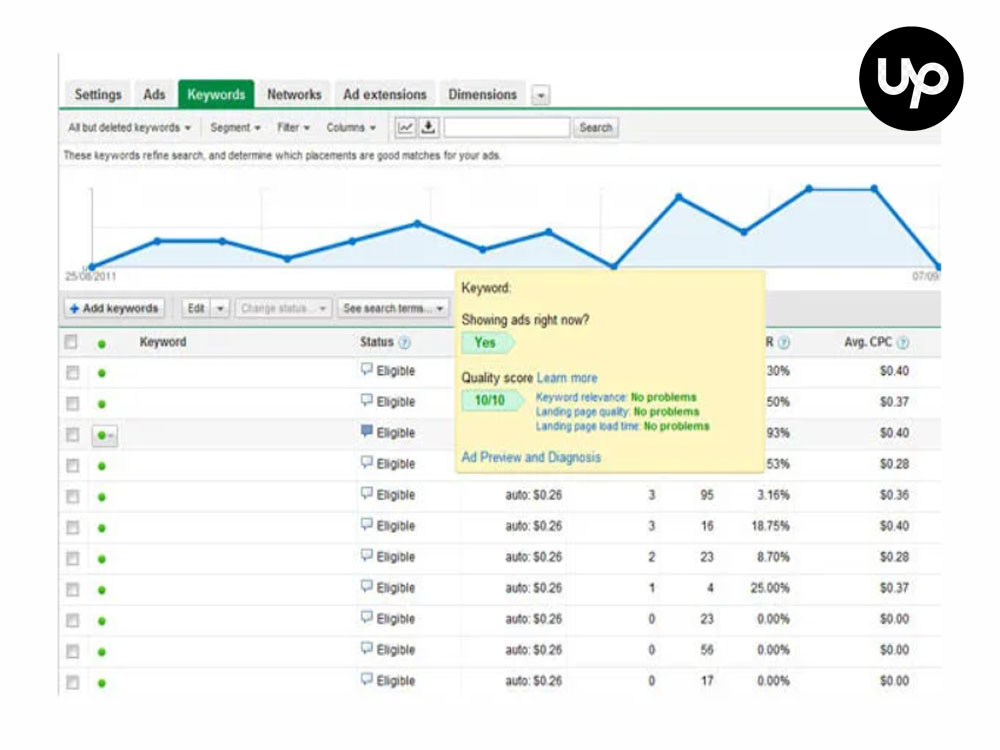
Task: Click the 25.00% CTR cell
Action: click(x=770, y=588)
